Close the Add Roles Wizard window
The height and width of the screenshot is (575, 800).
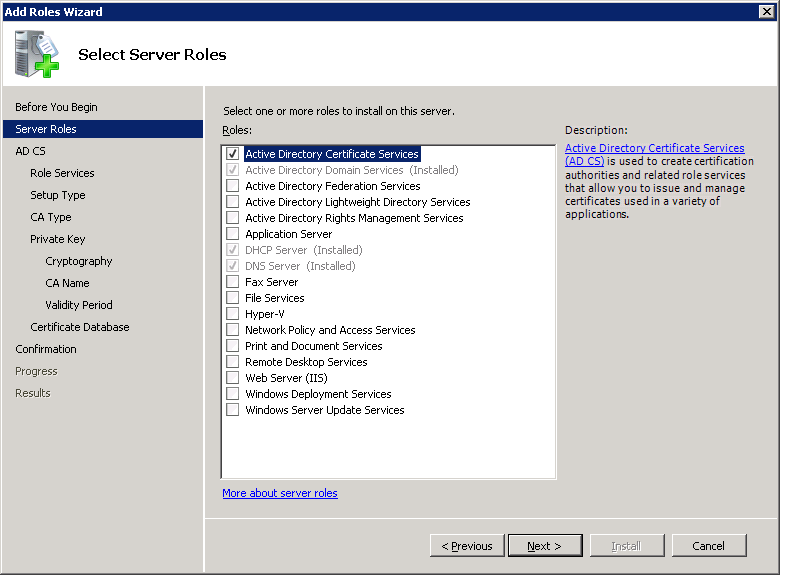pyautogui.click(x=766, y=11)
